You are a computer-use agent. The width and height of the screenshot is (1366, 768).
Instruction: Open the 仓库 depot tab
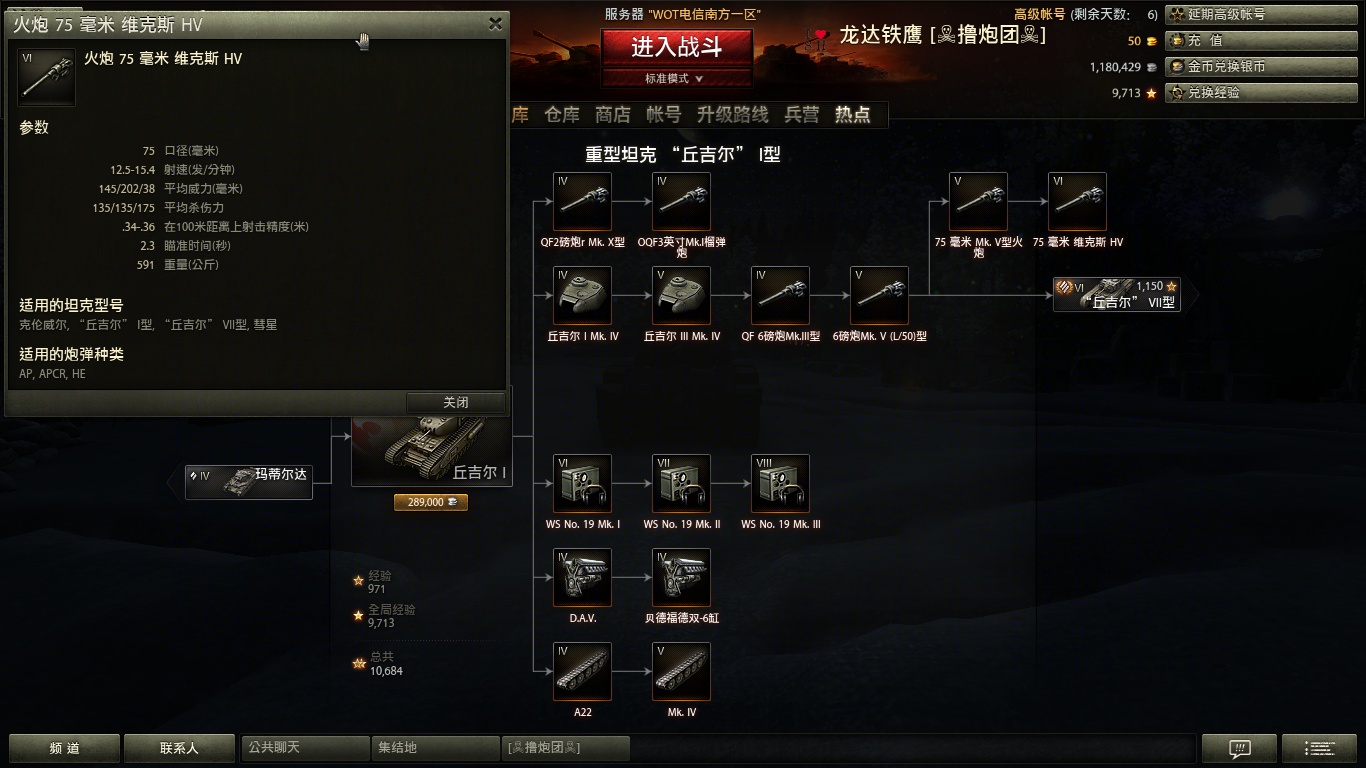pos(562,115)
